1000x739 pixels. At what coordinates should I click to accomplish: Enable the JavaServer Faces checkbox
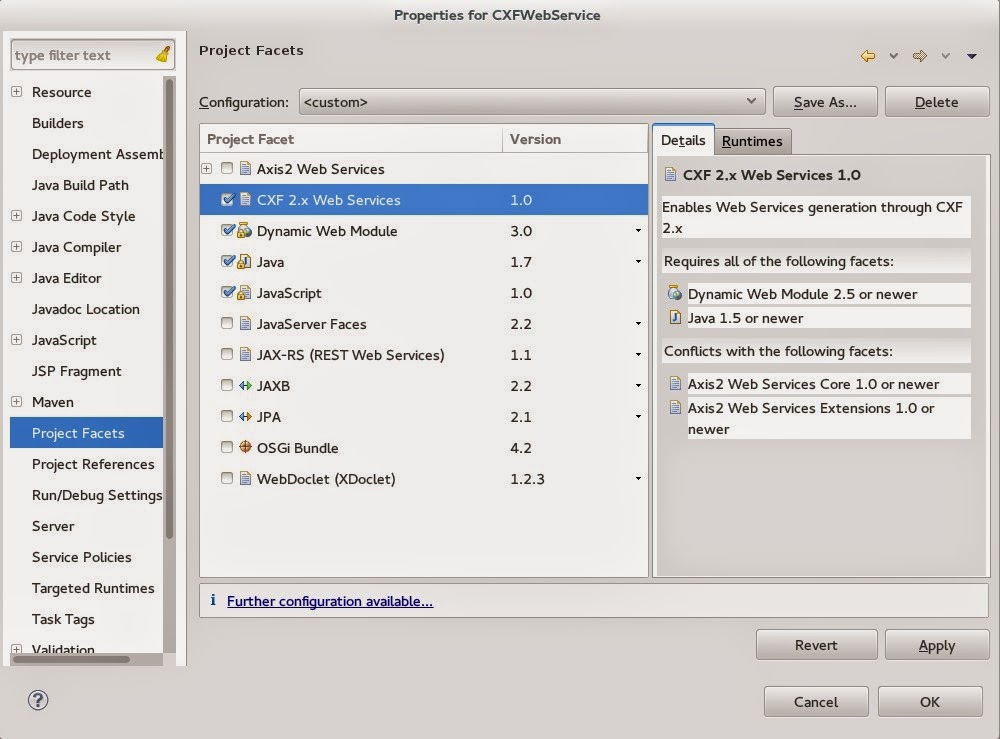226,323
